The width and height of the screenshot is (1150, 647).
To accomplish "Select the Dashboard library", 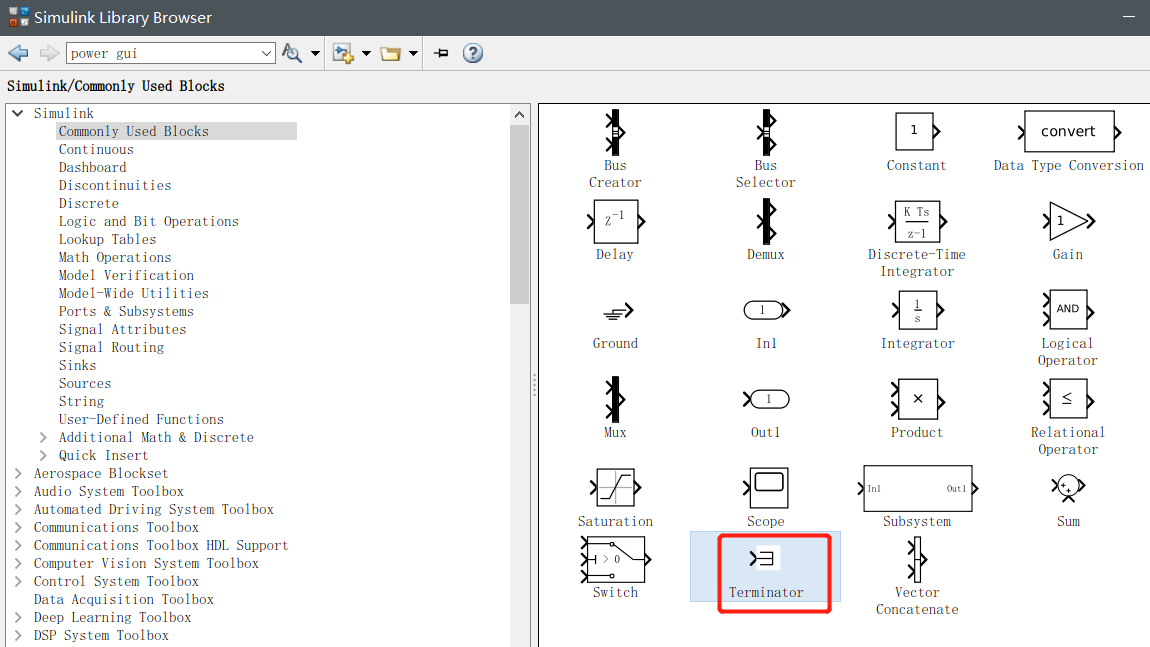I will [x=92, y=167].
